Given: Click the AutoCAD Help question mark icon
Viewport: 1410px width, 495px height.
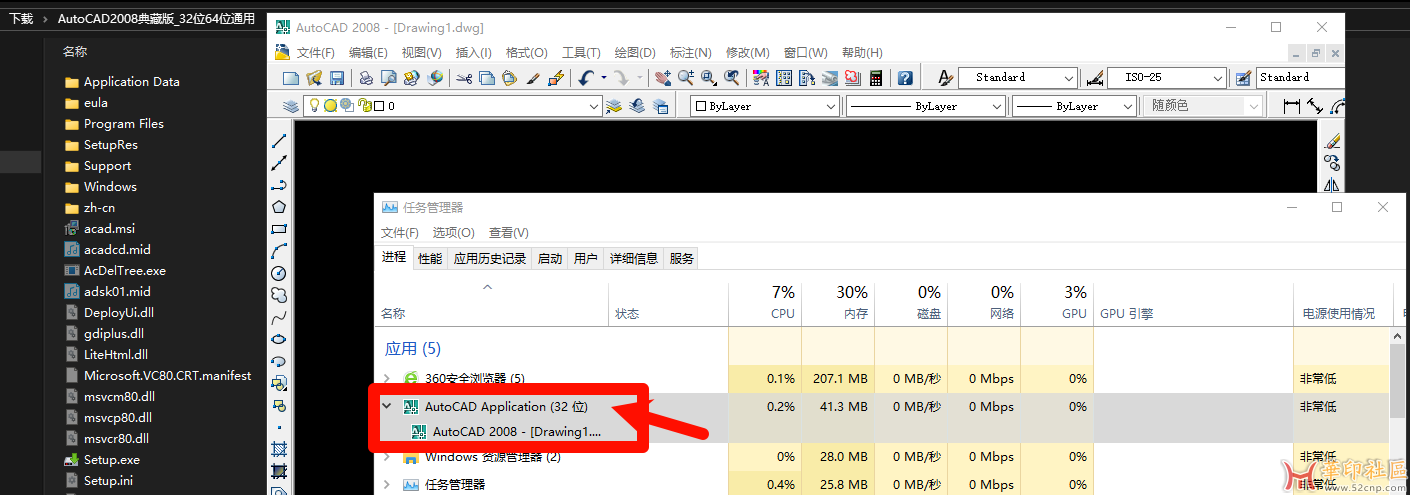Looking at the screenshot, I should (x=905, y=77).
